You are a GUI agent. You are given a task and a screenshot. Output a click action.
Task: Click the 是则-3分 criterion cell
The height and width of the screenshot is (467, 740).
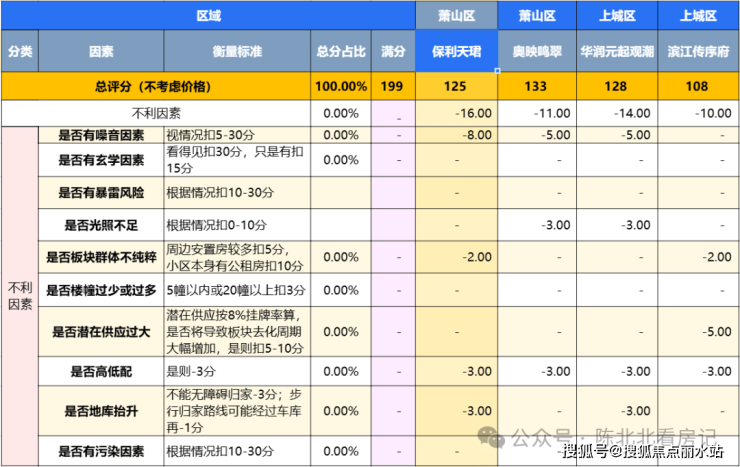click(237, 372)
